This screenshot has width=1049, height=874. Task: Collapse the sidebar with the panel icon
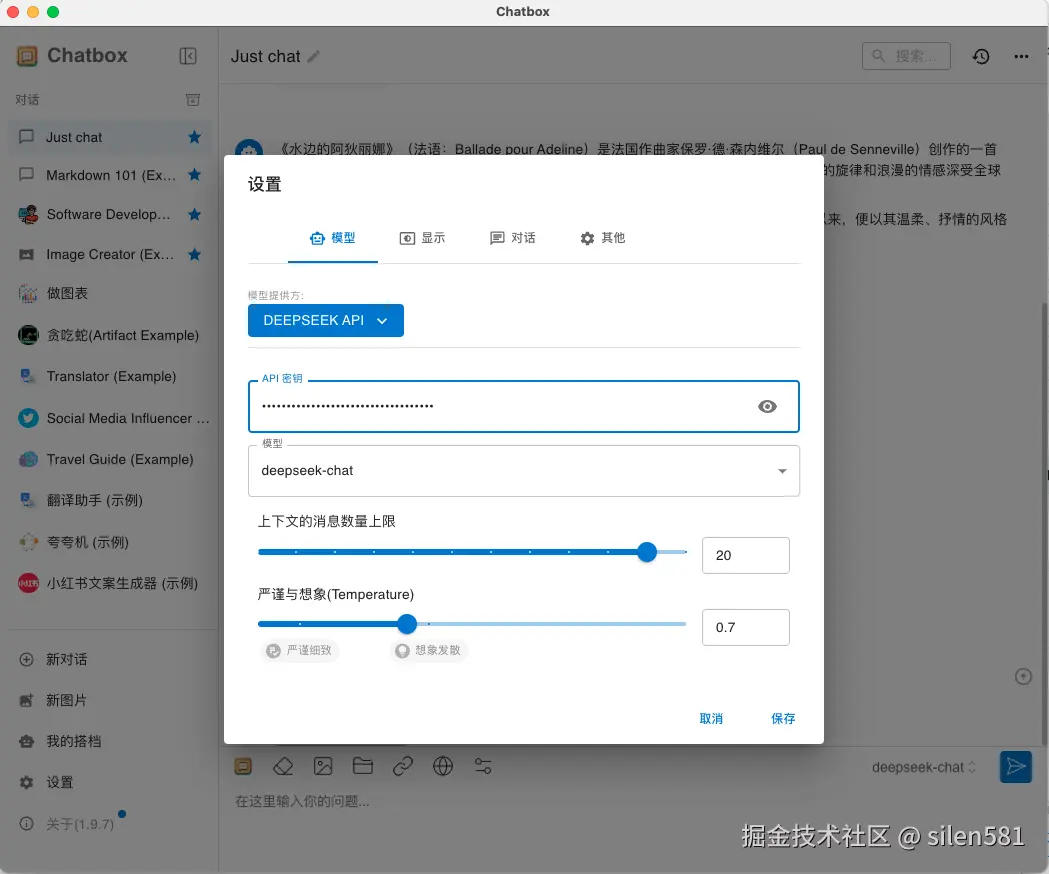pos(188,56)
